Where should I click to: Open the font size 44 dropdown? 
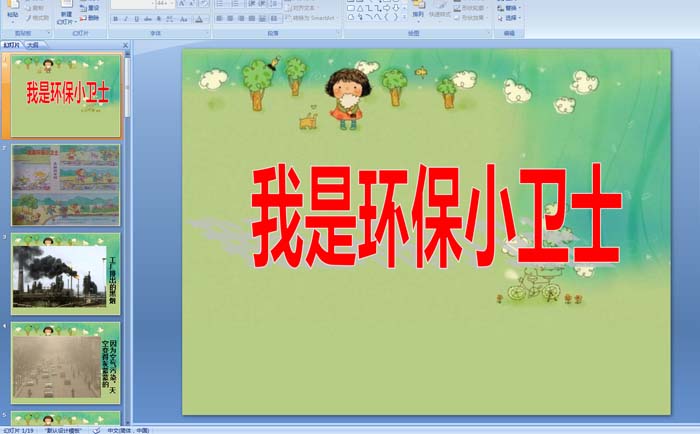172,4
